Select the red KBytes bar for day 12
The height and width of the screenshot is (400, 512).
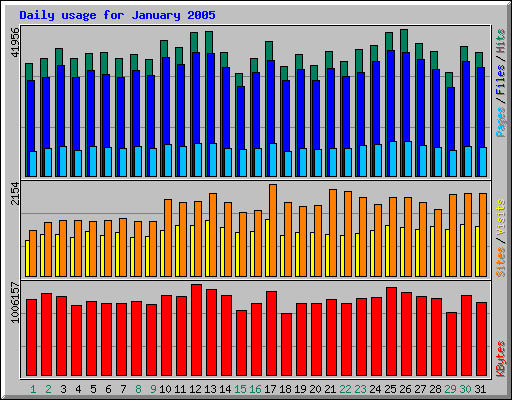pos(197,330)
